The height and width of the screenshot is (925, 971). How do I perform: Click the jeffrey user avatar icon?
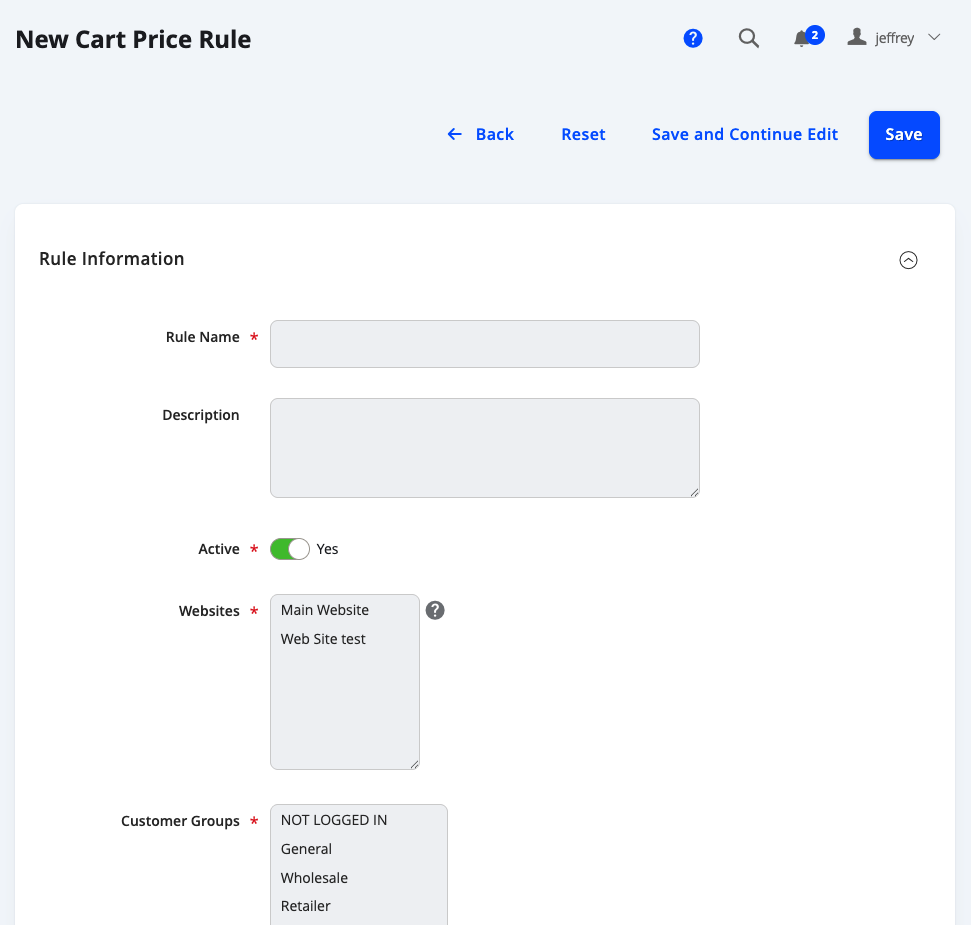[856, 37]
